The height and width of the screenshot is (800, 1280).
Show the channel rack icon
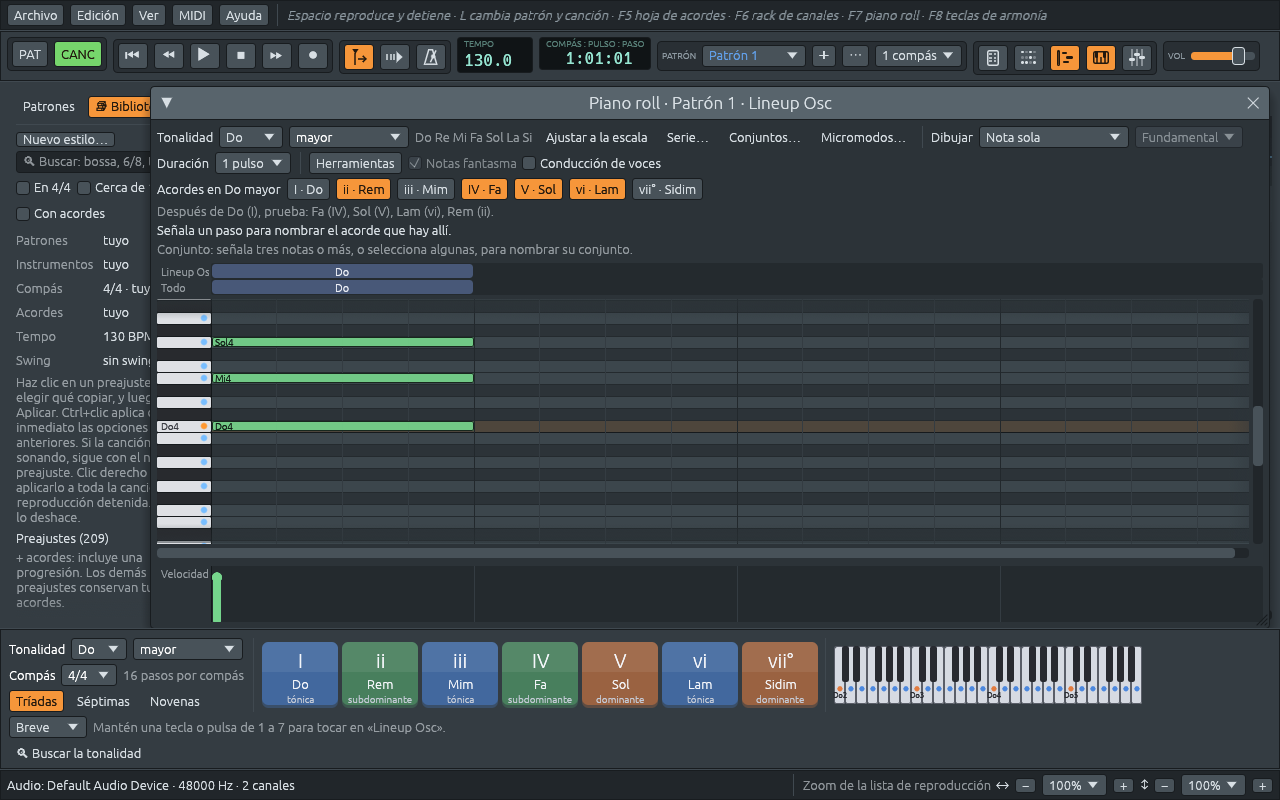tap(1028, 58)
